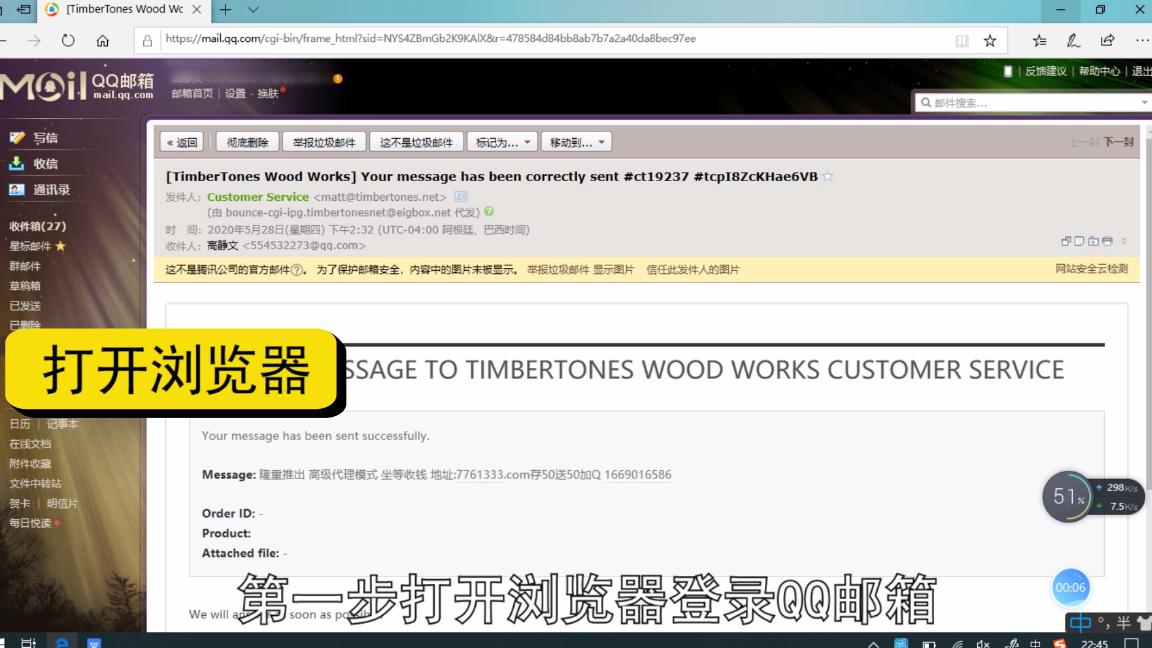This screenshot has width=1152, height=648.
Task: Click the browser home icon
Action: (x=103, y=40)
